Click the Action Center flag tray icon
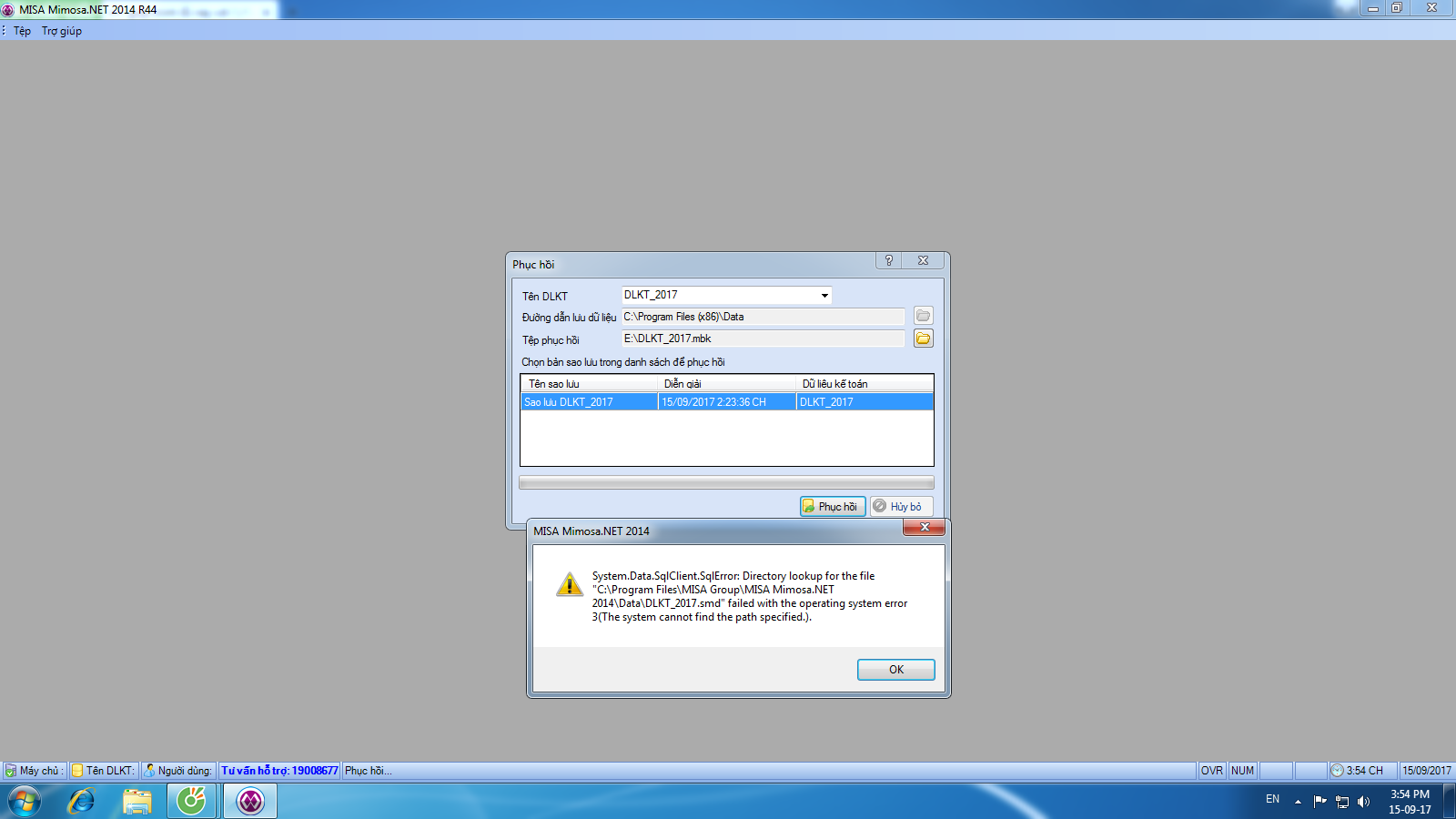1456x819 pixels. click(x=1319, y=802)
